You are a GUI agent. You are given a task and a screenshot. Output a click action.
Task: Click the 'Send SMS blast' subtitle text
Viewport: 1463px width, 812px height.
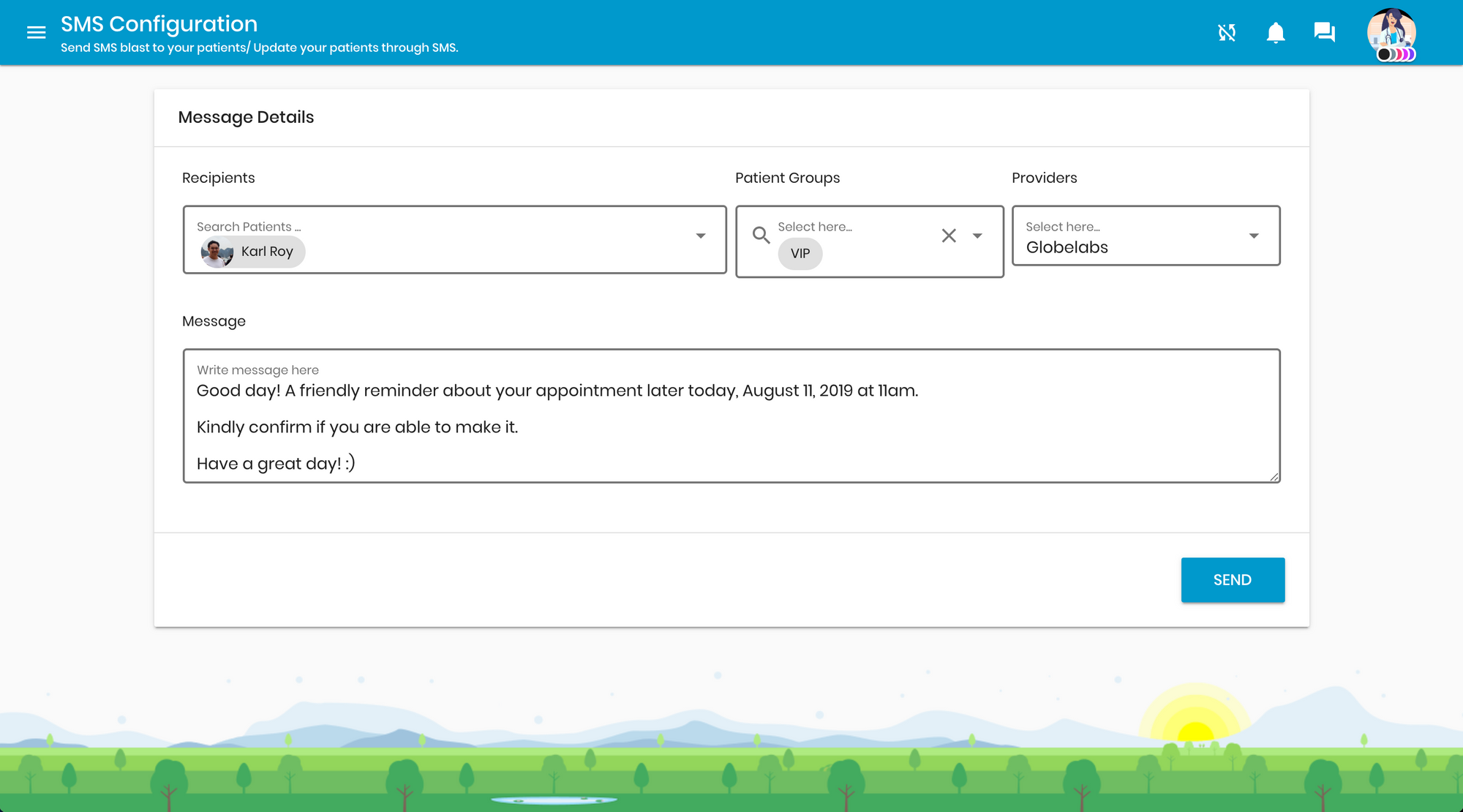[259, 48]
